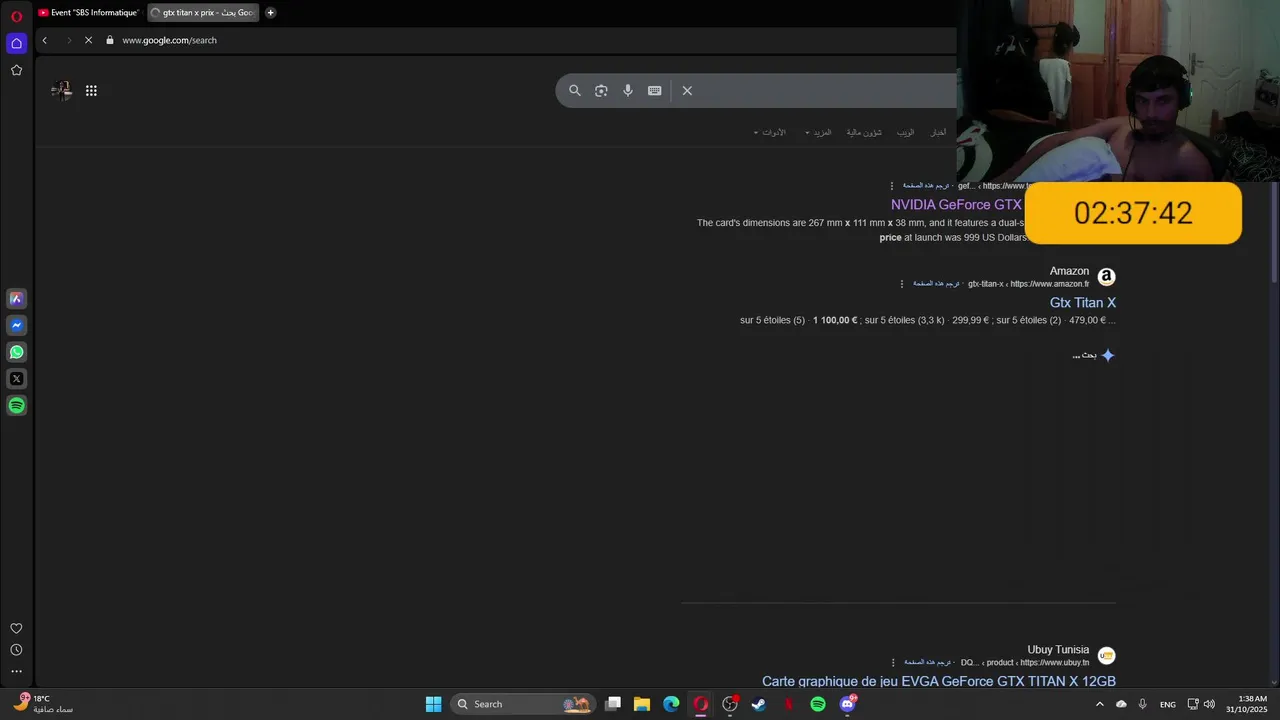Image resolution: width=1280 pixels, height=720 pixels.
Task: Open Messenger in the Opera sidebar
Action: (x=16, y=325)
